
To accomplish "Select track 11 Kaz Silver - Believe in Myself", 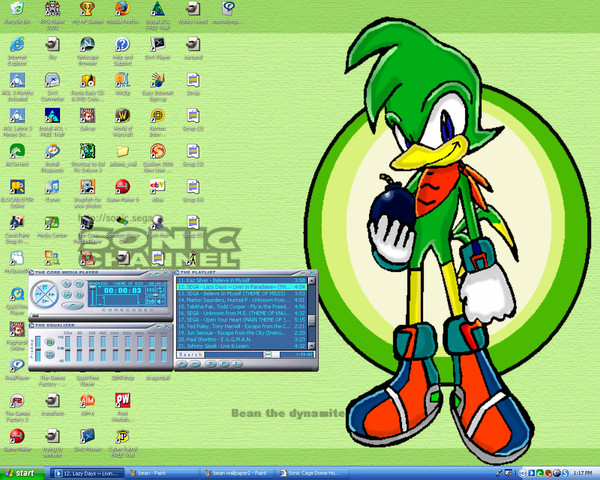I will coord(241,280).
